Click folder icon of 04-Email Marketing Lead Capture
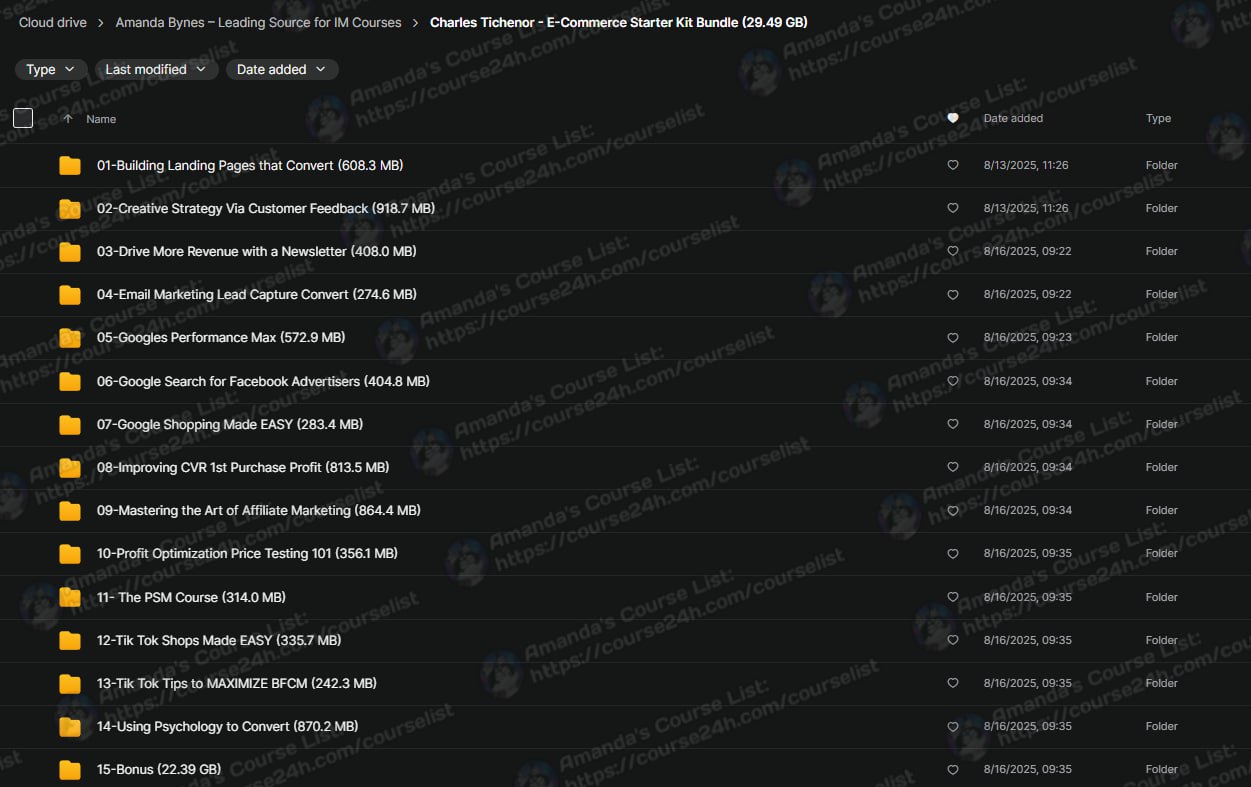Screen dimensions: 1251x787 (70, 295)
